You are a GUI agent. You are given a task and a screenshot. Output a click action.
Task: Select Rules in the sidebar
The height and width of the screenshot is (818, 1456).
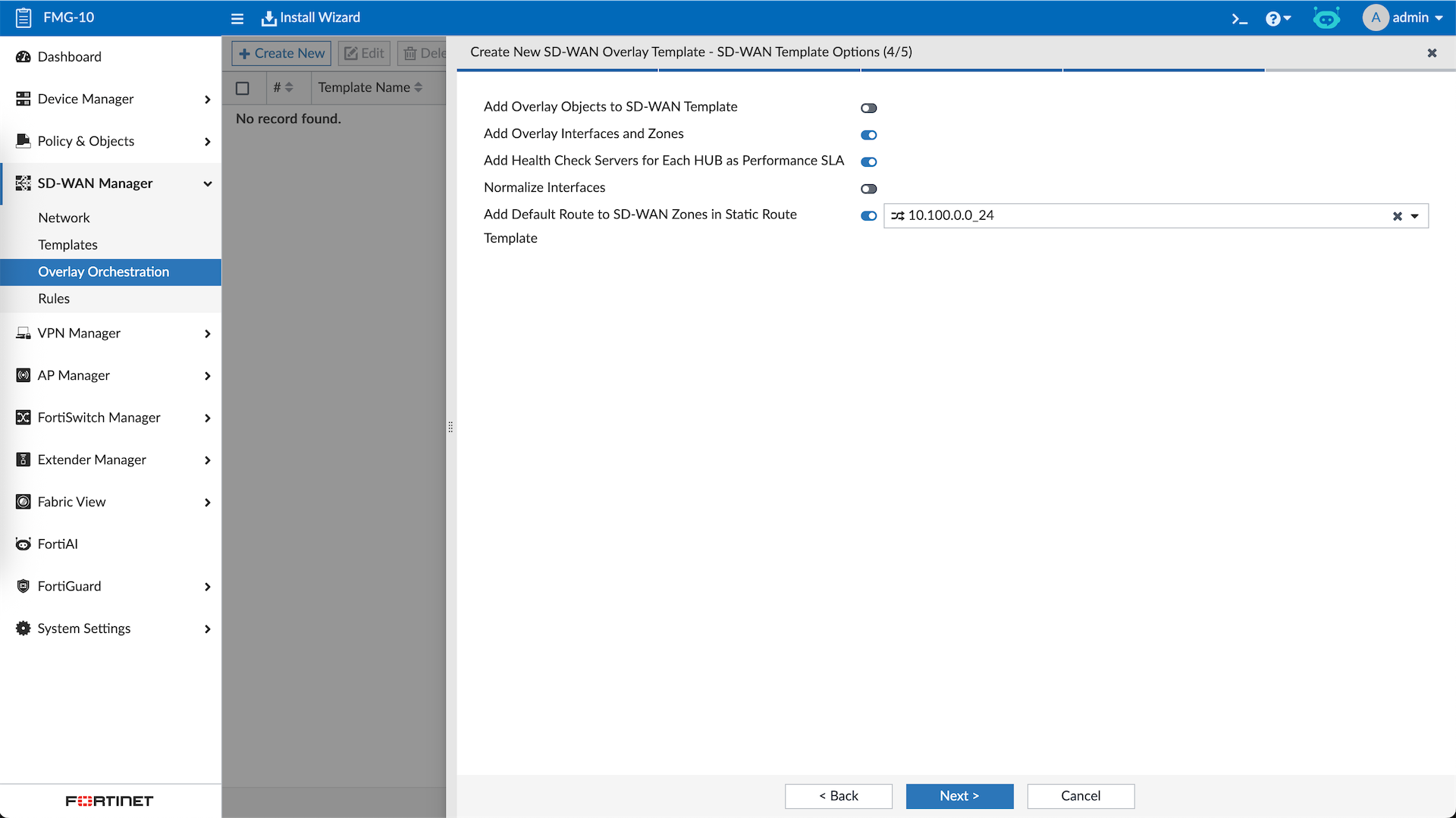[x=54, y=299]
